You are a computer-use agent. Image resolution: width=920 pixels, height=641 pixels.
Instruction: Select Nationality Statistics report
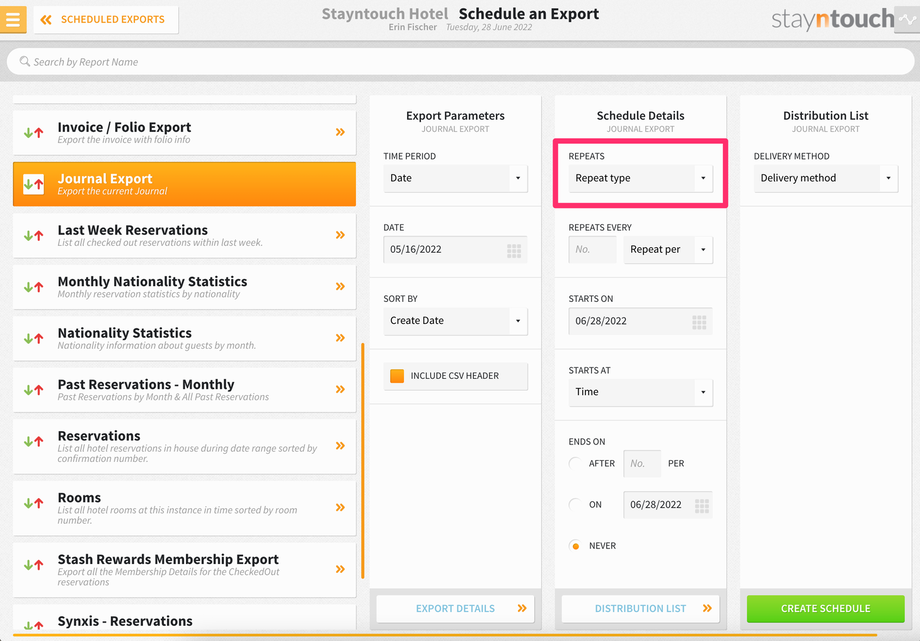coord(184,338)
